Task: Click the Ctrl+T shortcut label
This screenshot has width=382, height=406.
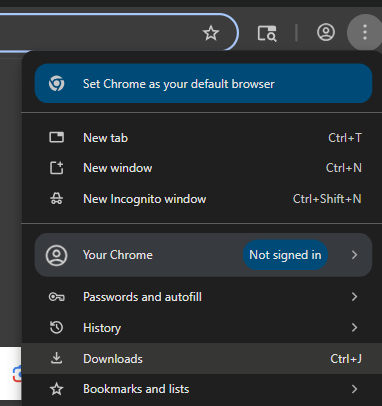Action: click(x=345, y=138)
